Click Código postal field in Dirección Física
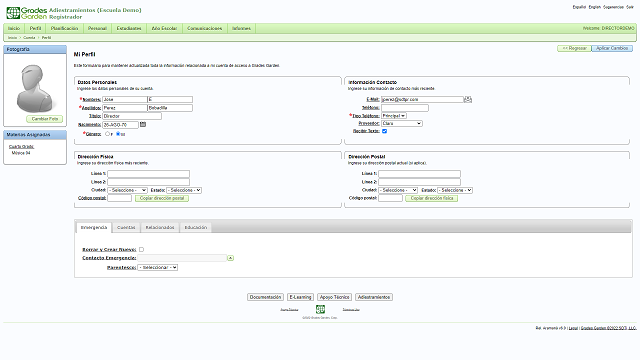640x360 pixels. (x=119, y=198)
